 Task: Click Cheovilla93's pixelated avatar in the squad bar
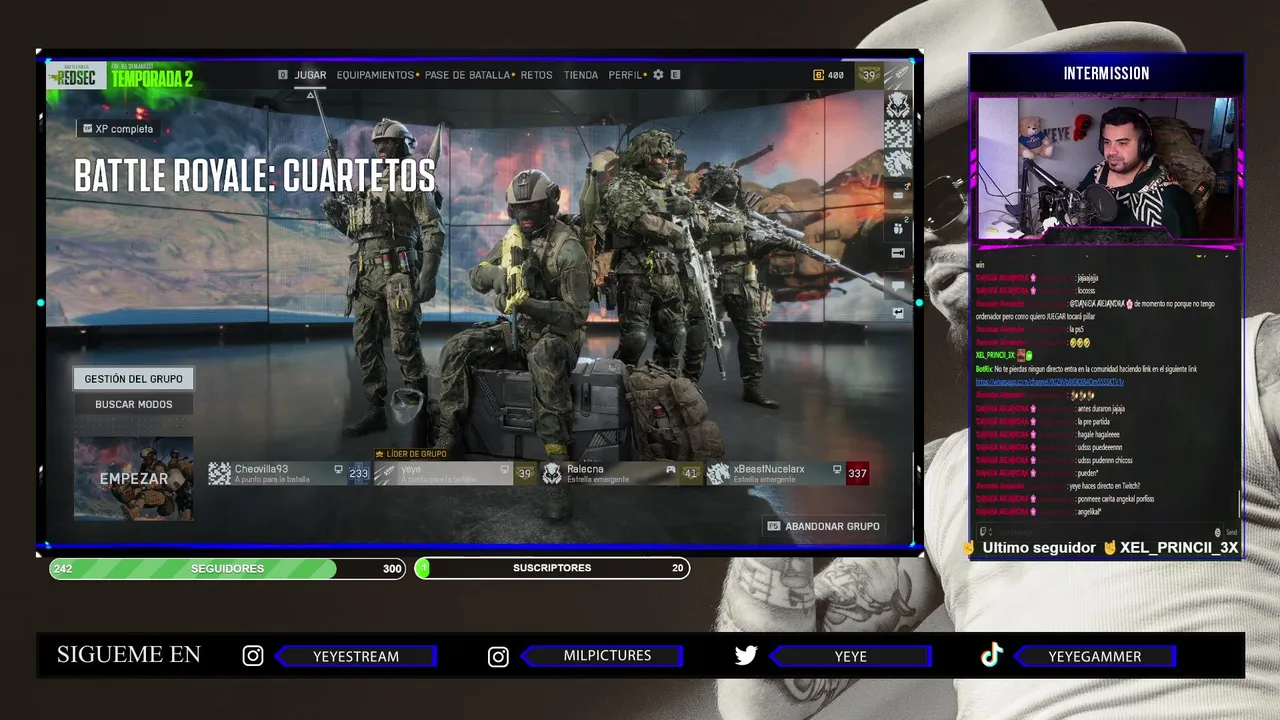click(219, 473)
